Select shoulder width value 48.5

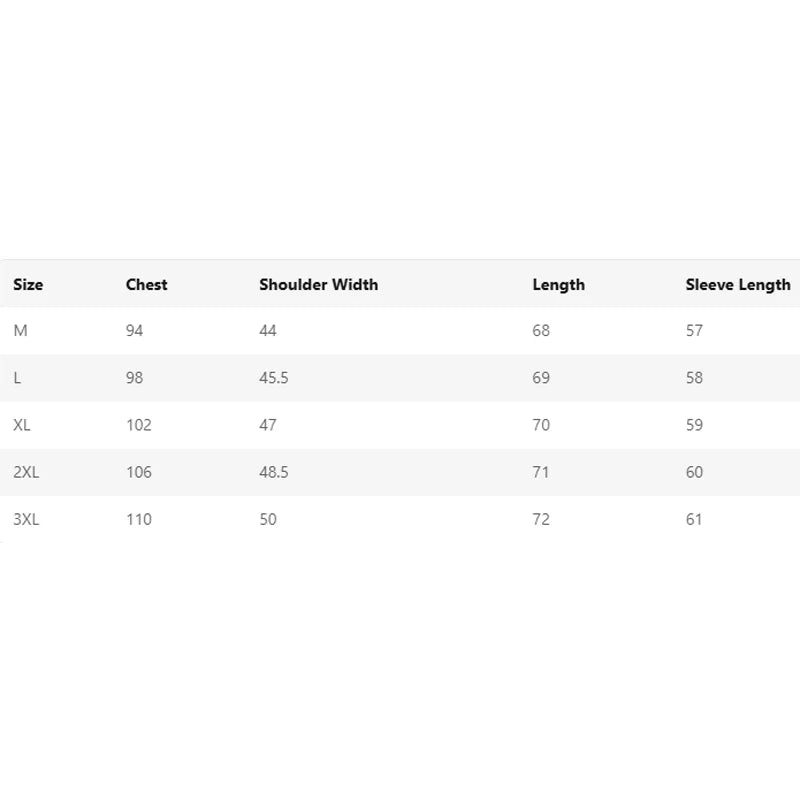click(x=273, y=472)
